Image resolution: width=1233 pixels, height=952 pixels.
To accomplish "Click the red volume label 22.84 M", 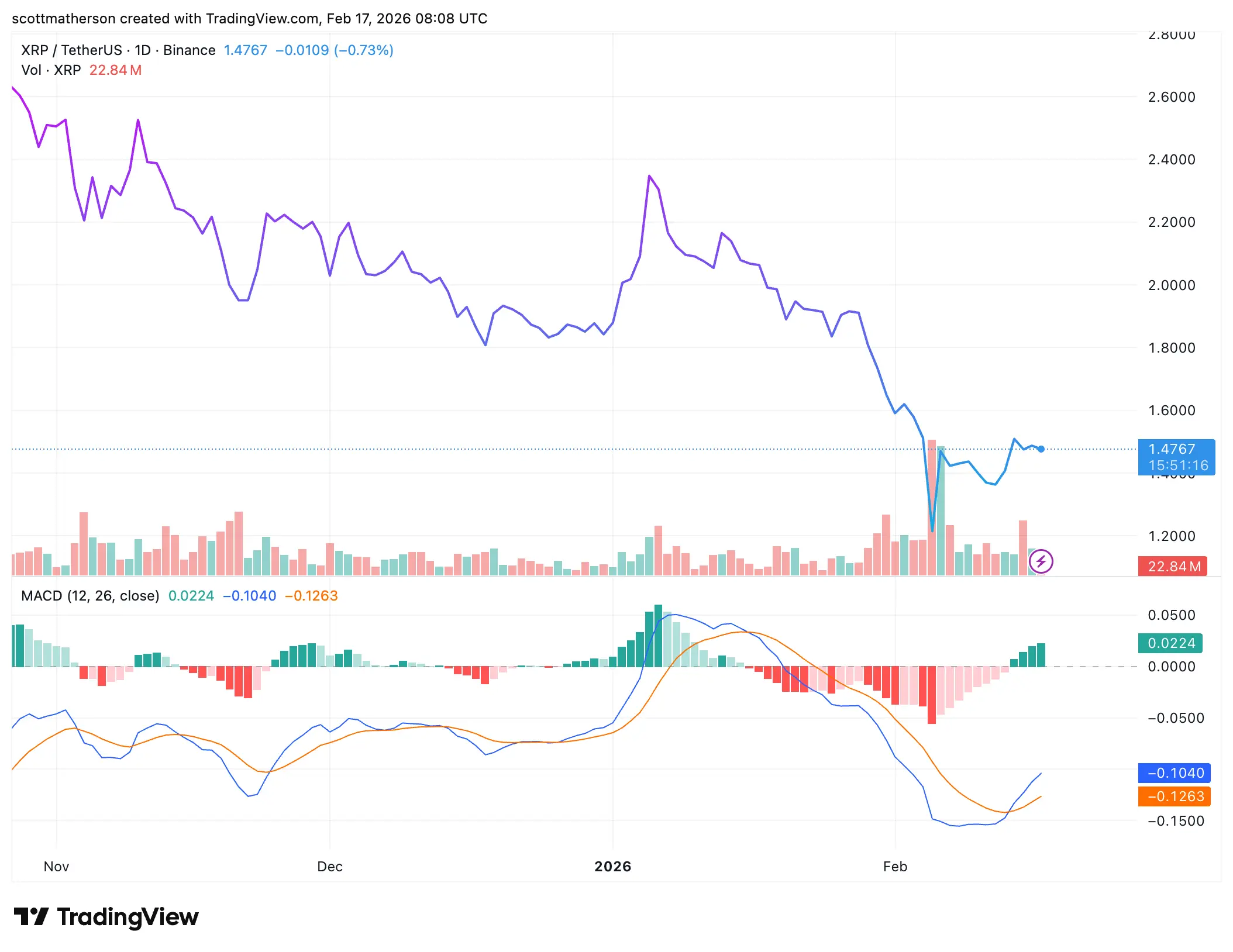I will [x=1172, y=566].
